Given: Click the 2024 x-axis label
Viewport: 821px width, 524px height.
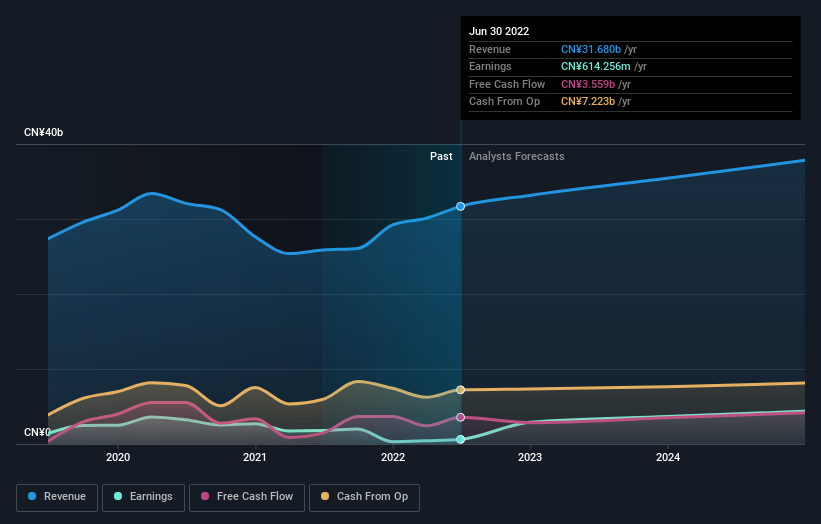Looking at the screenshot, I should click(668, 457).
